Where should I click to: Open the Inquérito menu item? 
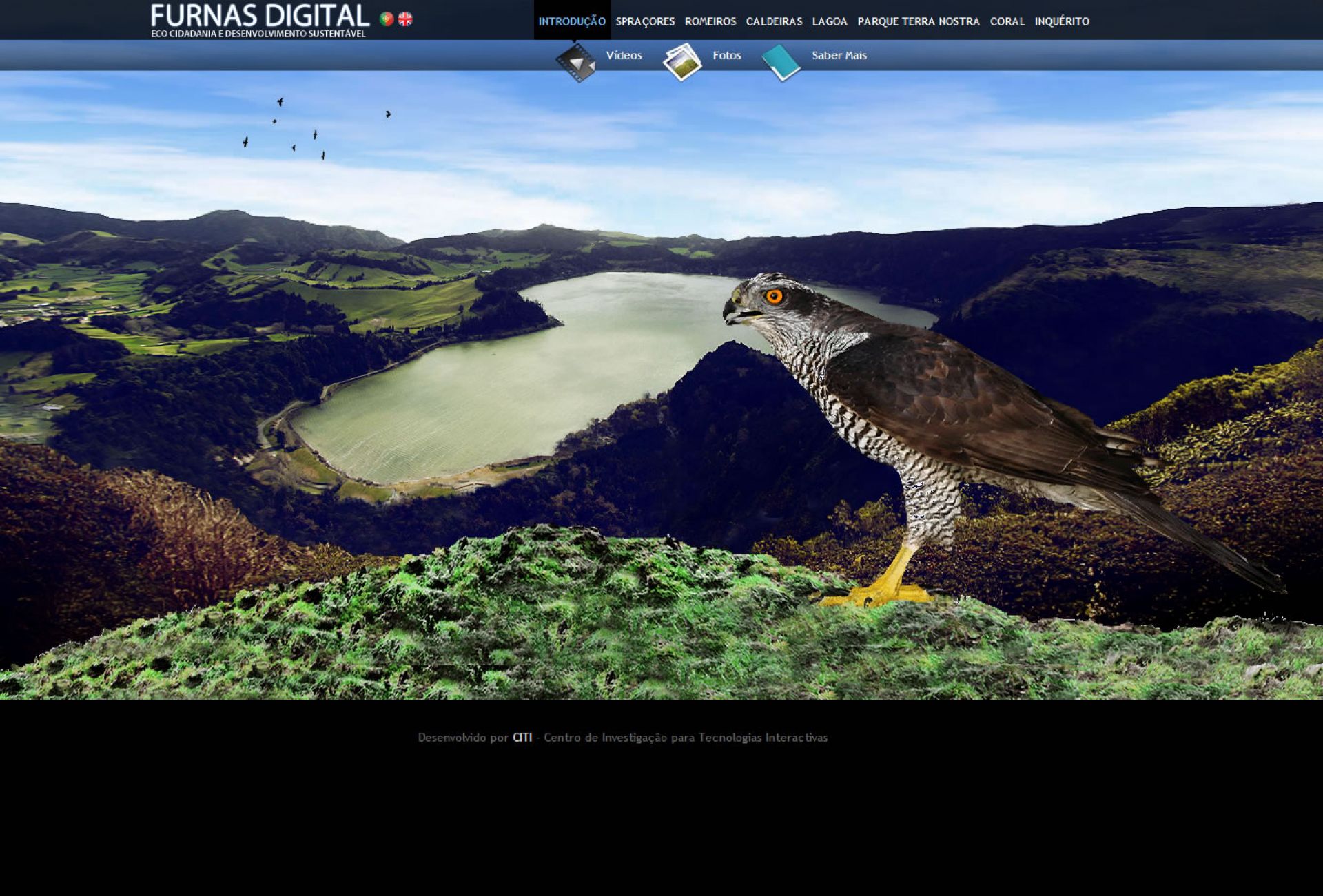(x=1062, y=21)
